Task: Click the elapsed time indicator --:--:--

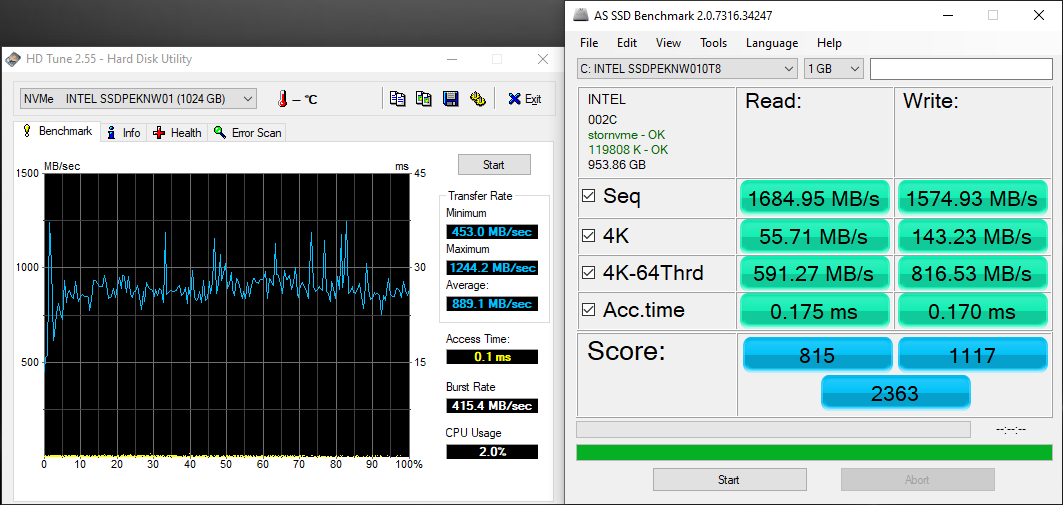Action: [x=1011, y=430]
